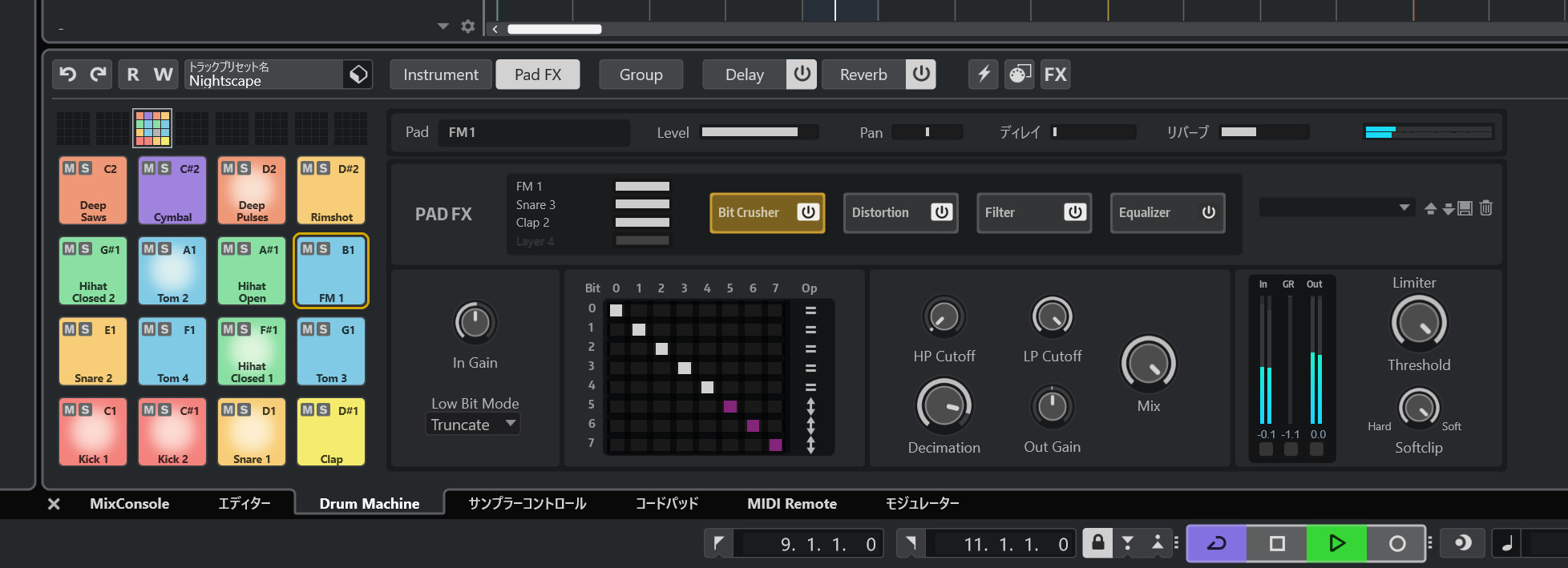Select the Clap pad
Viewport: 1568px width, 568px height.
331,432
